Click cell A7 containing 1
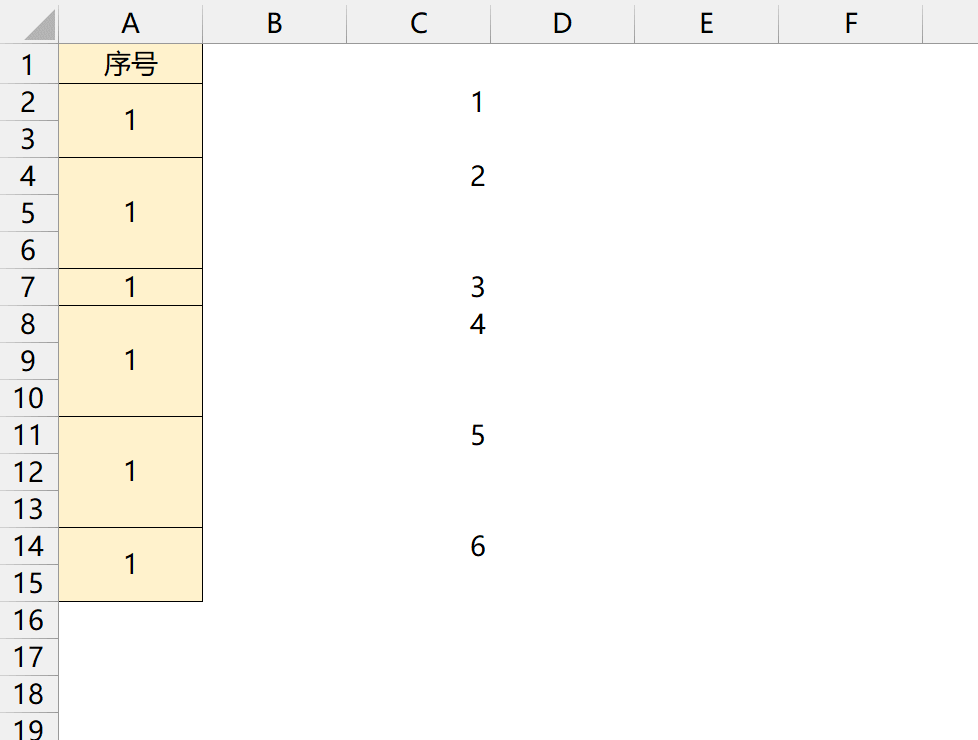The height and width of the screenshot is (740, 978). [x=130, y=287]
